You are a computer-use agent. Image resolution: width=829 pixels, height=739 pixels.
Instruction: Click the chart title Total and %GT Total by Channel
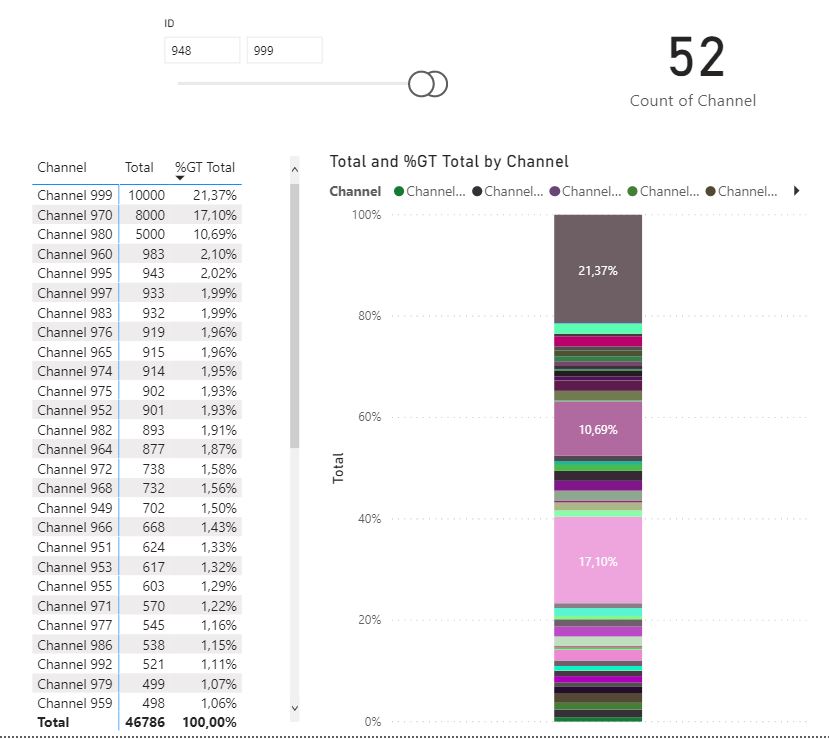[x=449, y=161]
